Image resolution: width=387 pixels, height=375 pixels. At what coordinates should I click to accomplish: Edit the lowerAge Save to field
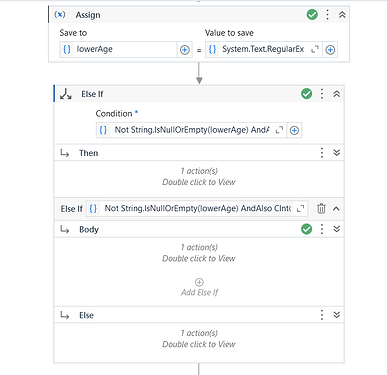tap(118, 49)
